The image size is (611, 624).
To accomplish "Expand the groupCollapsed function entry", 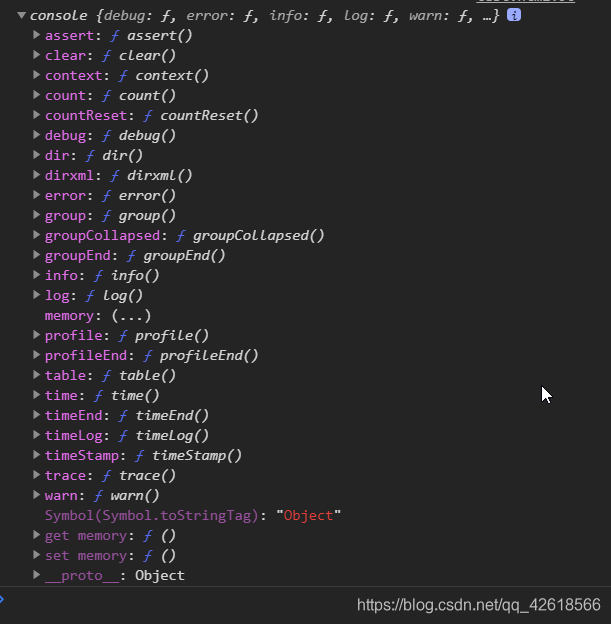I will click(36, 235).
